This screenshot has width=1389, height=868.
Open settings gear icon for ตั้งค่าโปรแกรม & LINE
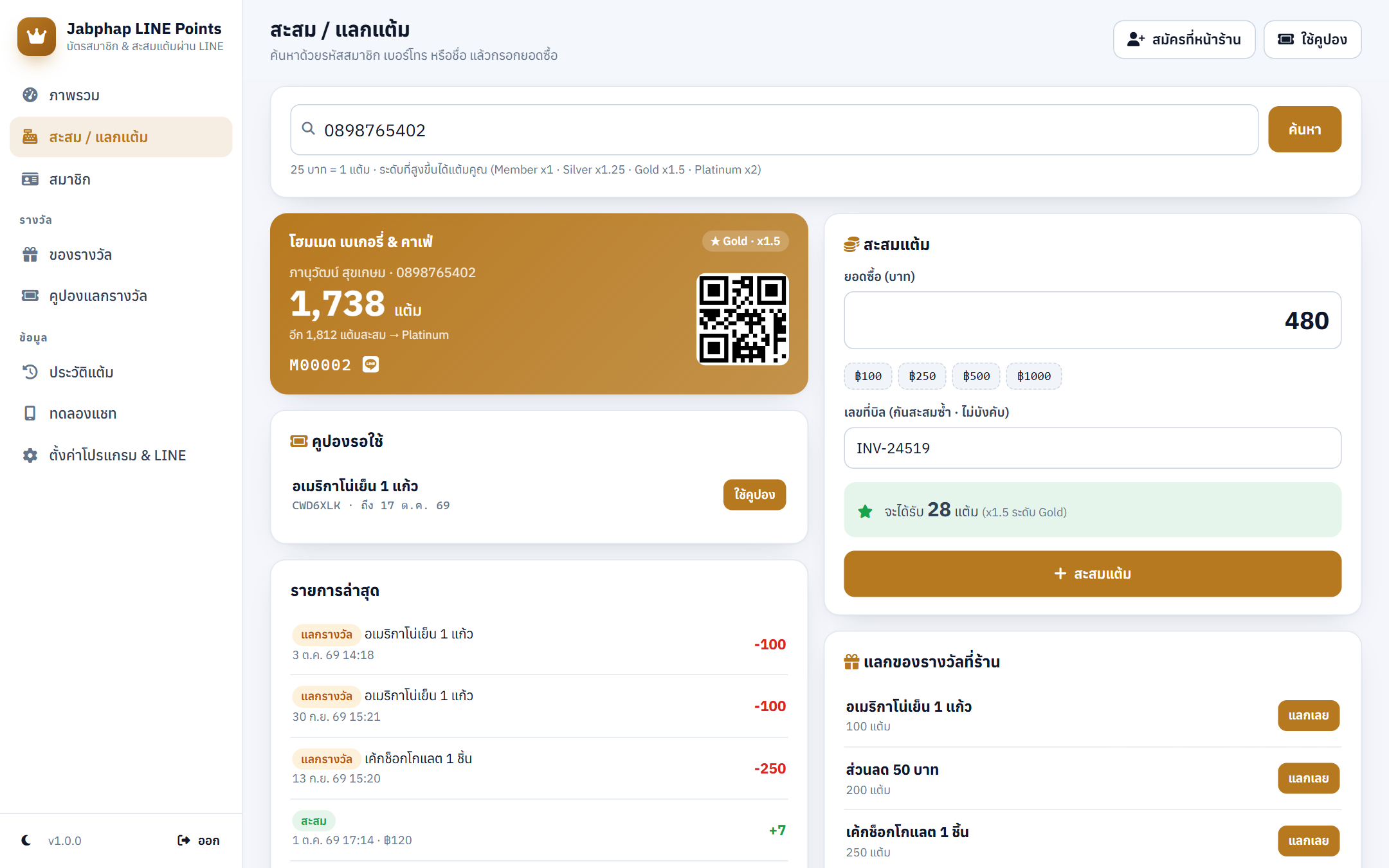pyautogui.click(x=30, y=455)
